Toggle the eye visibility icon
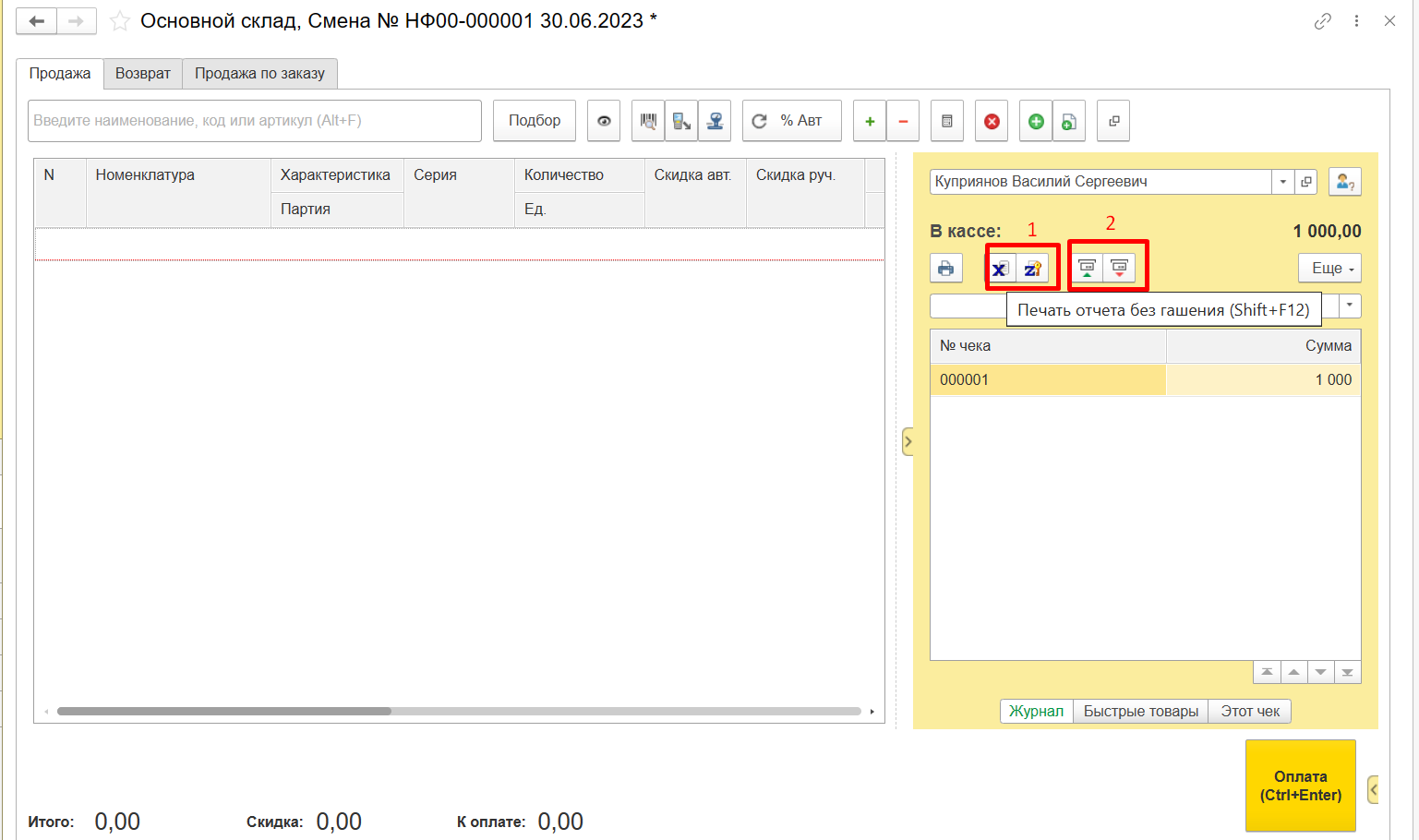This screenshot has height=840, width=1419. pyautogui.click(x=604, y=121)
